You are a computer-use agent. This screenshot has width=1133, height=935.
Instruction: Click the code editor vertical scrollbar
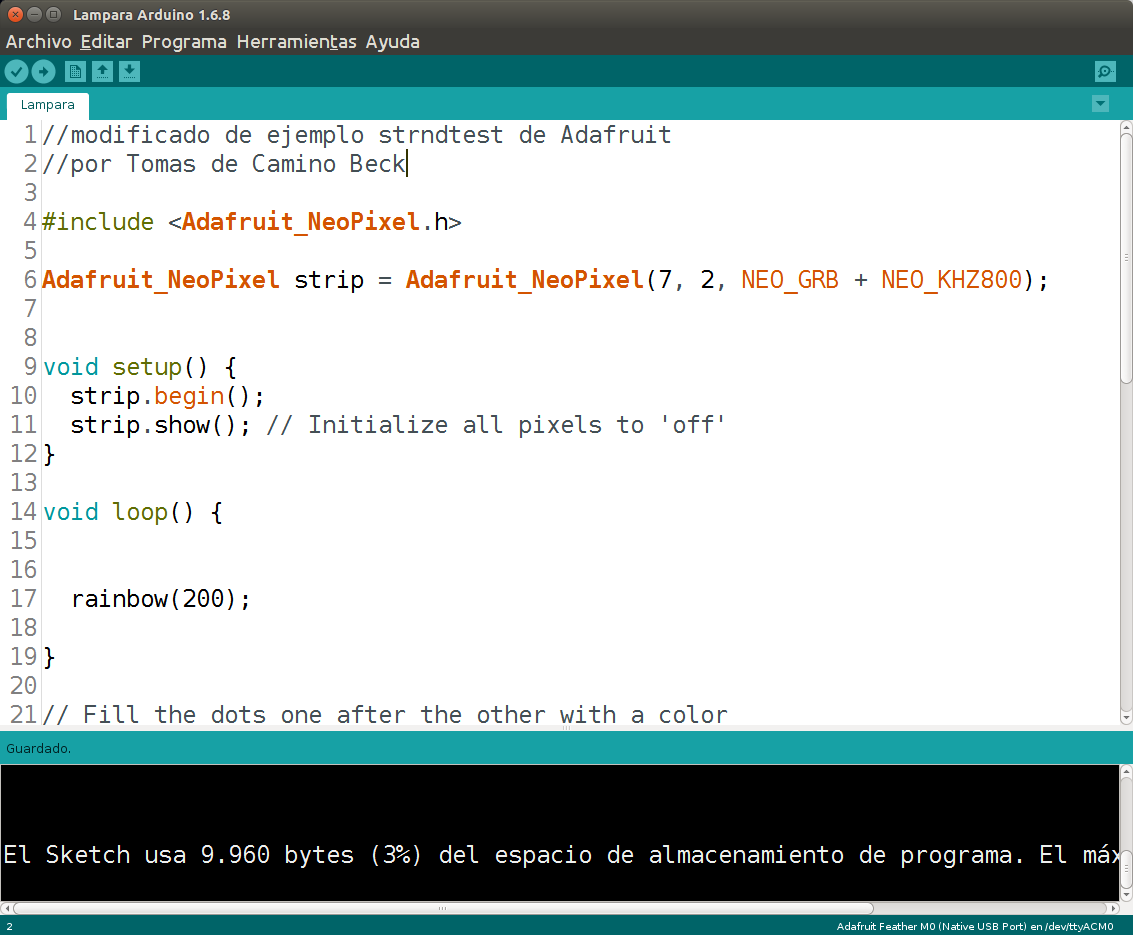[x=1126, y=259]
